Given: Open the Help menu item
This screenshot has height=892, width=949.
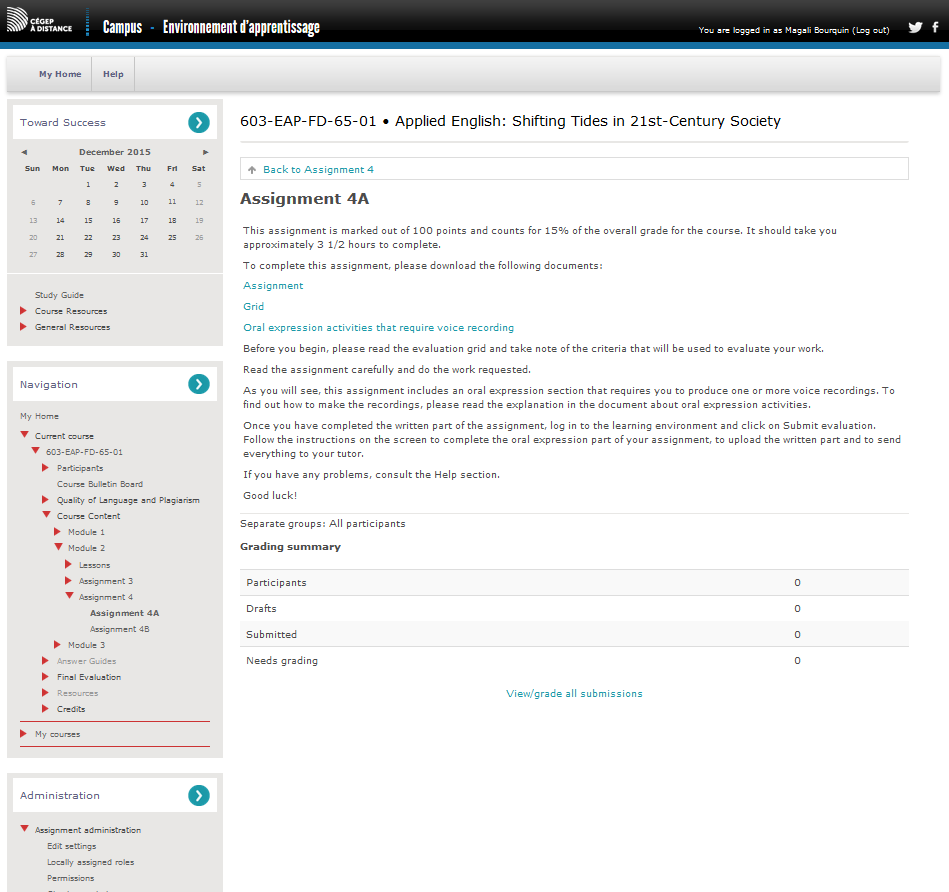Looking at the screenshot, I should (x=113, y=74).
